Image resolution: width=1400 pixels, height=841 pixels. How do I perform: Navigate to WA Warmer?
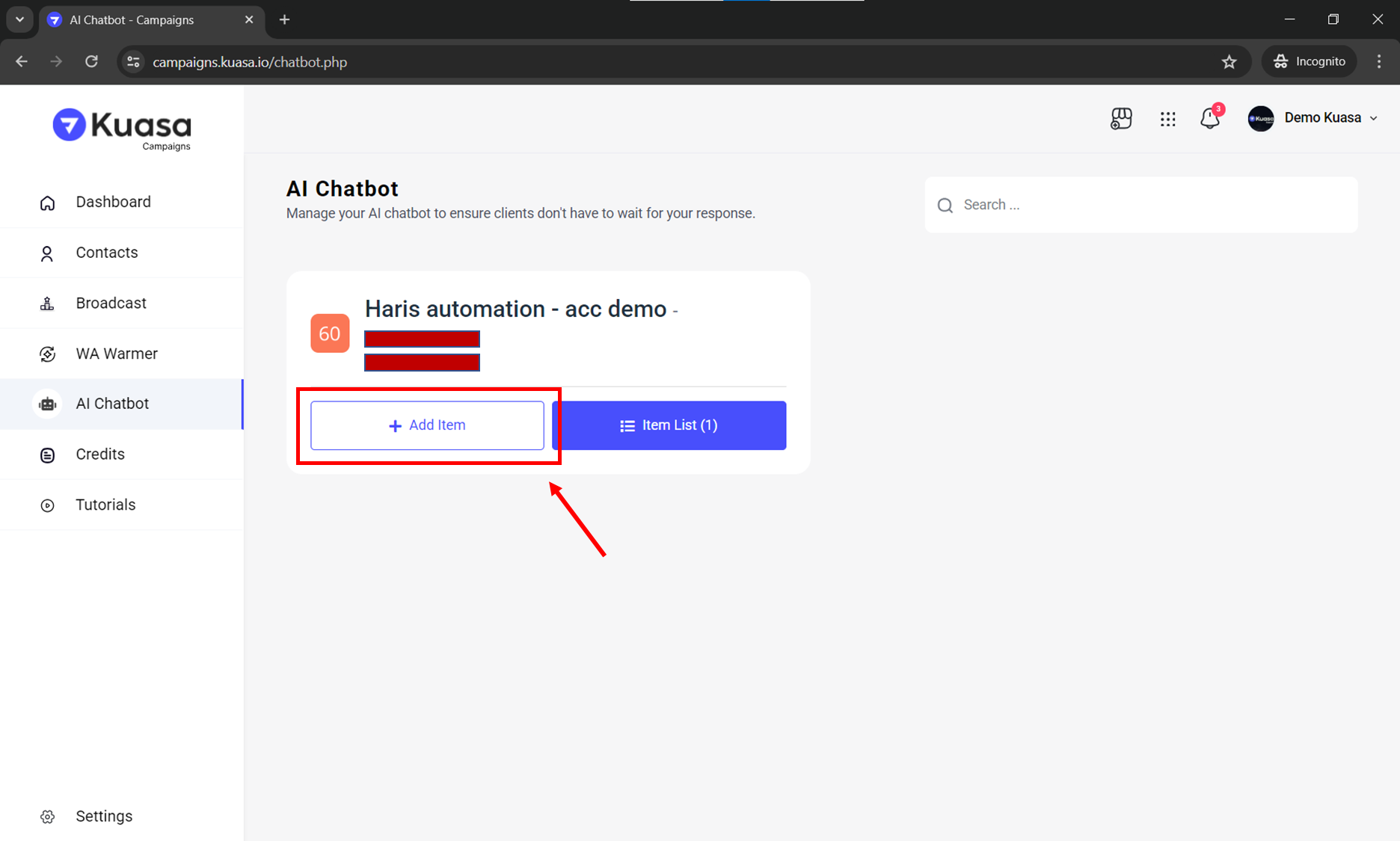pyautogui.click(x=117, y=354)
